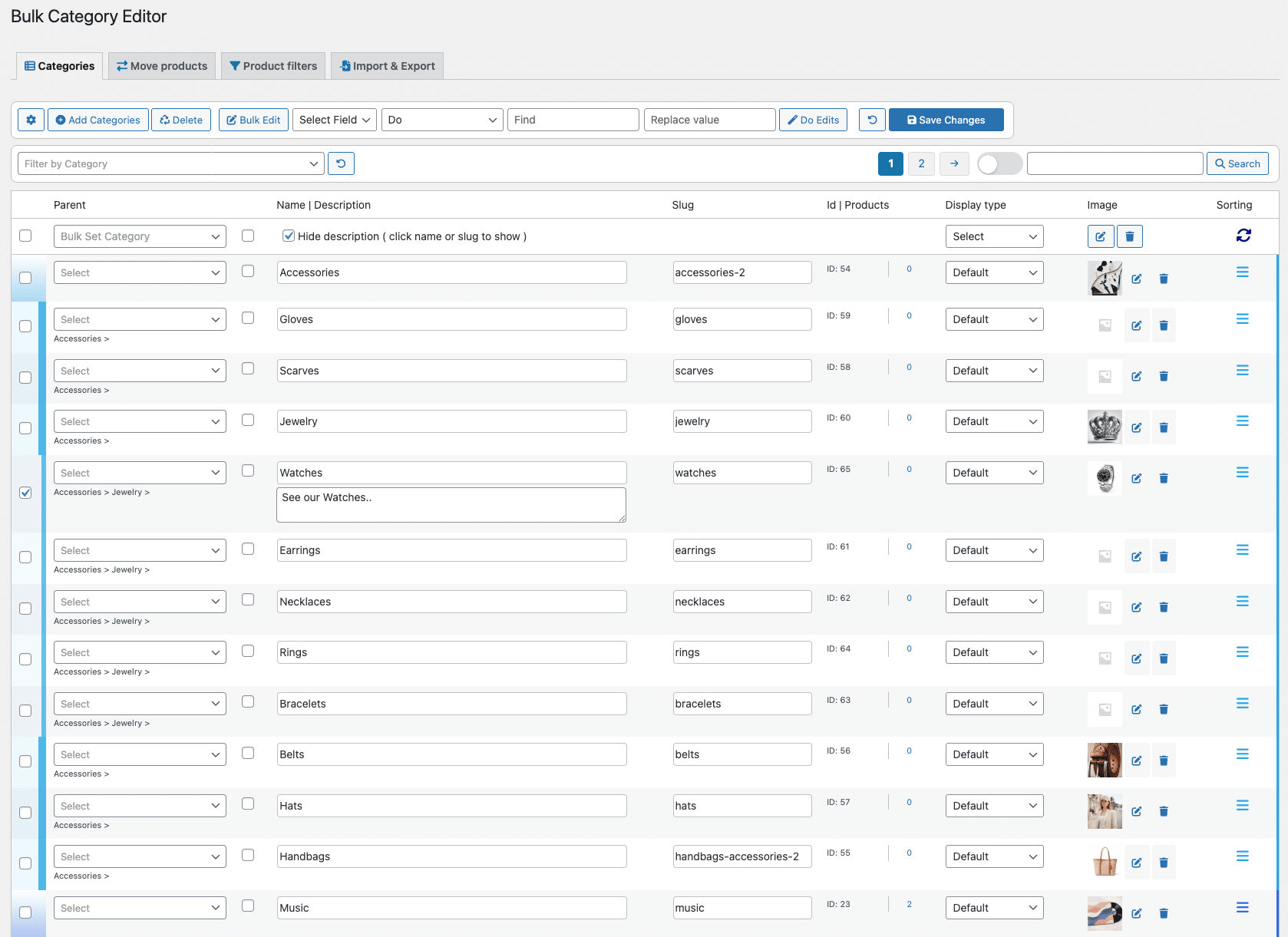Click the Save Changes button
Viewport: 1288px width, 937px height.
pyautogui.click(x=946, y=120)
